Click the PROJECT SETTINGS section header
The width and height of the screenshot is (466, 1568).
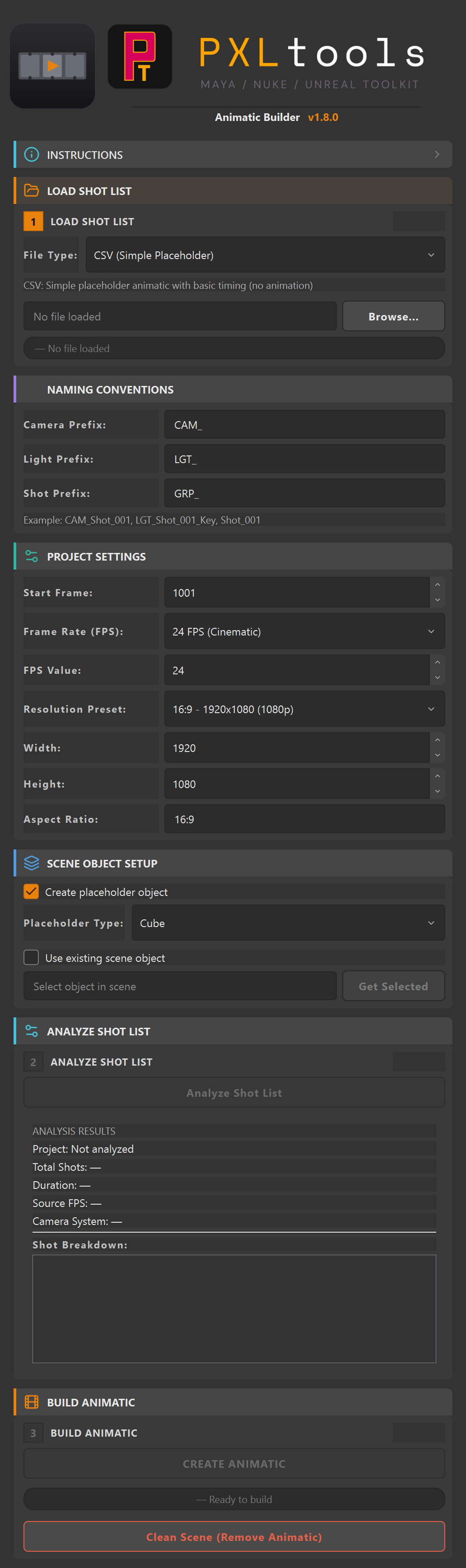pyautogui.click(x=233, y=557)
